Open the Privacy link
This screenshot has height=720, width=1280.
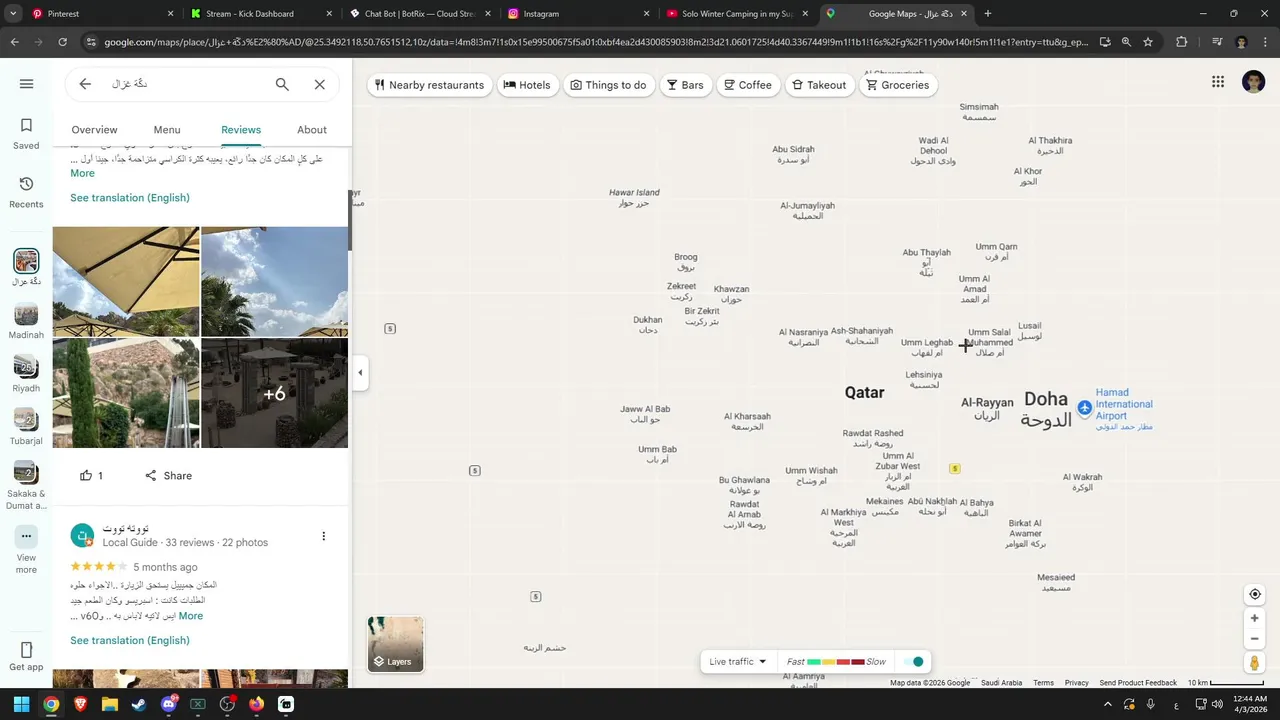(1077, 683)
